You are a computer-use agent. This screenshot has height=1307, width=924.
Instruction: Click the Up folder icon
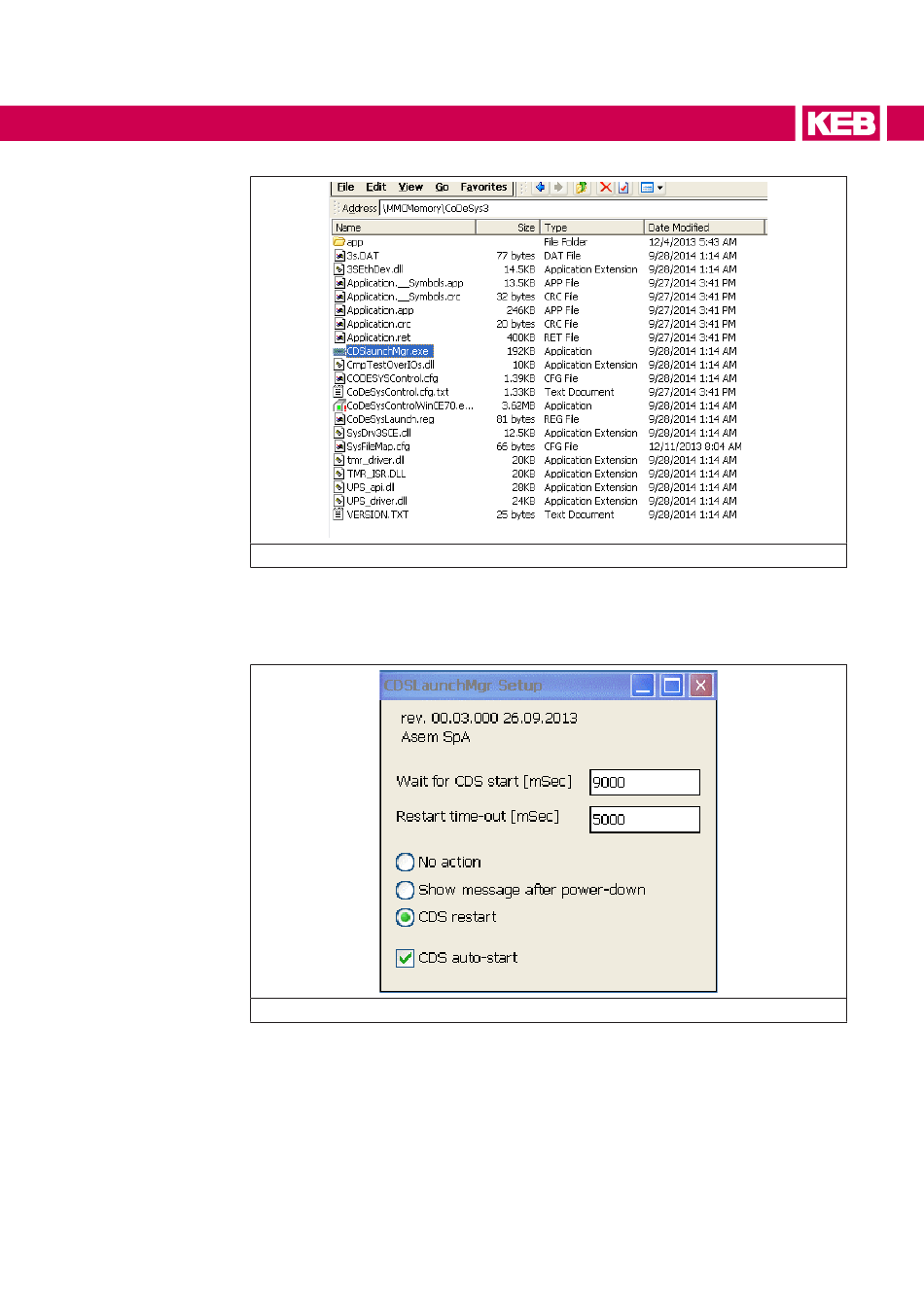coord(582,188)
